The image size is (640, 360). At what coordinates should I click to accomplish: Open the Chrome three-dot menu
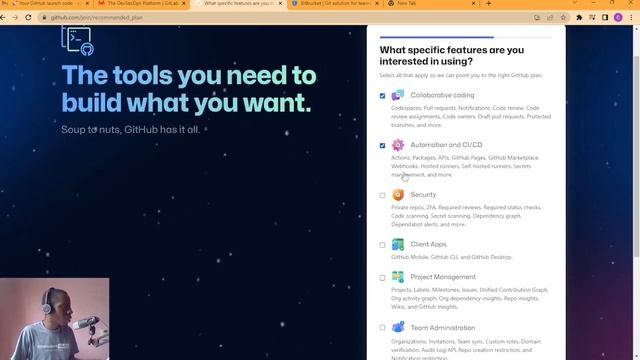pyautogui.click(x=631, y=18)
